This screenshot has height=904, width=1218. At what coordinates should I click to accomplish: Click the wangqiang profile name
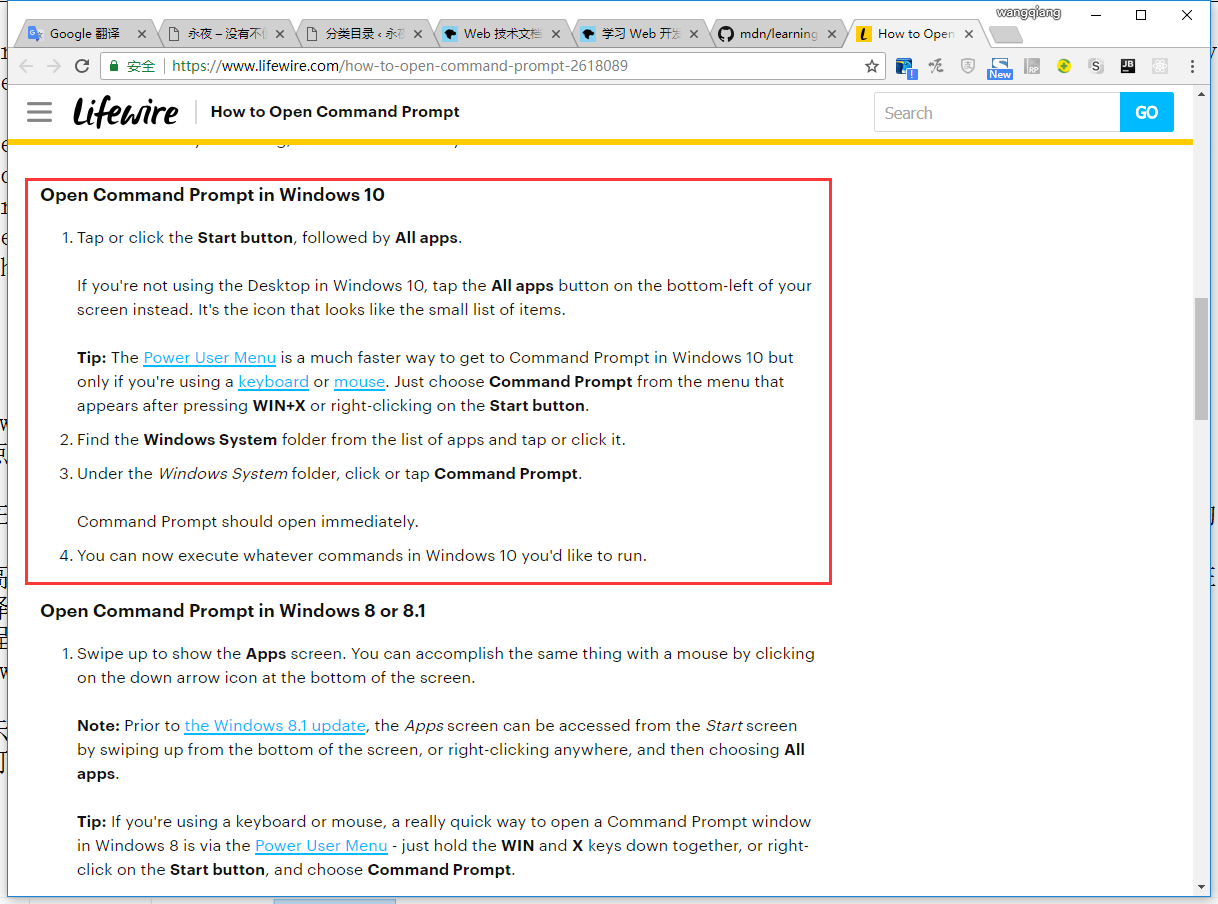coord(1028,13)
